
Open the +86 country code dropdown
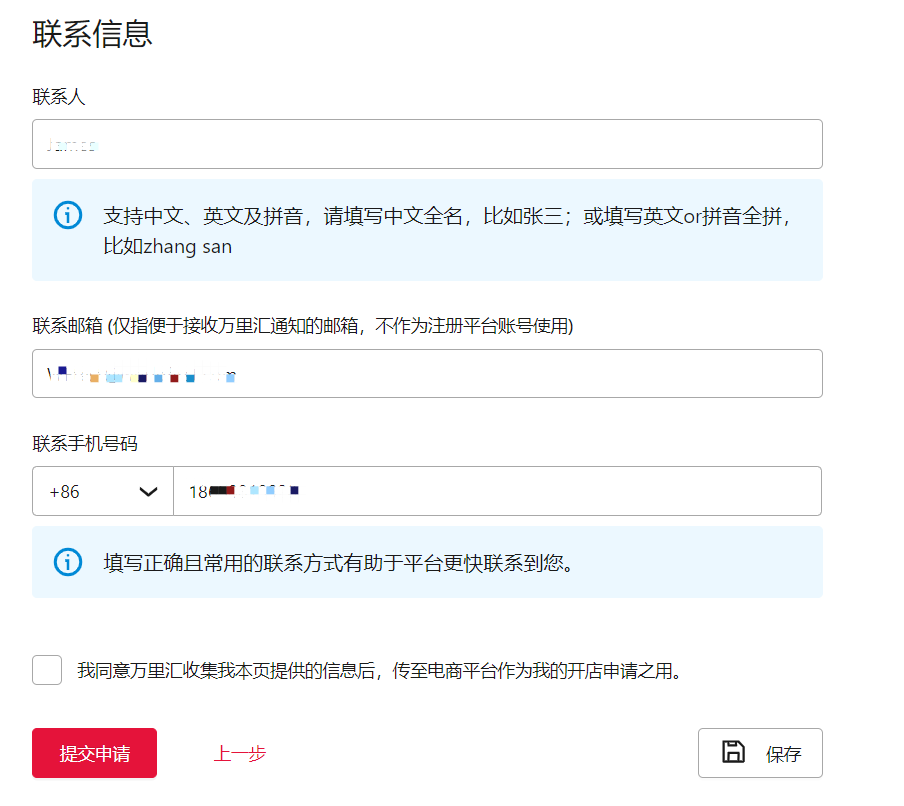[x=102, y=491]
